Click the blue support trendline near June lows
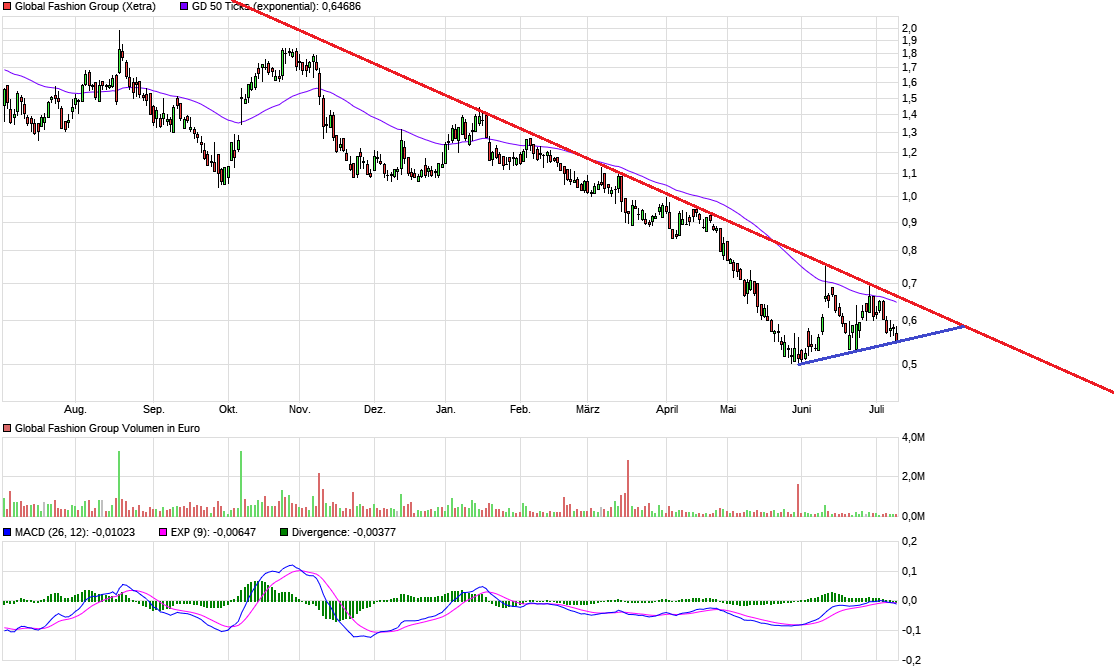Viewport: 1114px width, 670px height. (x=881, y=345)
